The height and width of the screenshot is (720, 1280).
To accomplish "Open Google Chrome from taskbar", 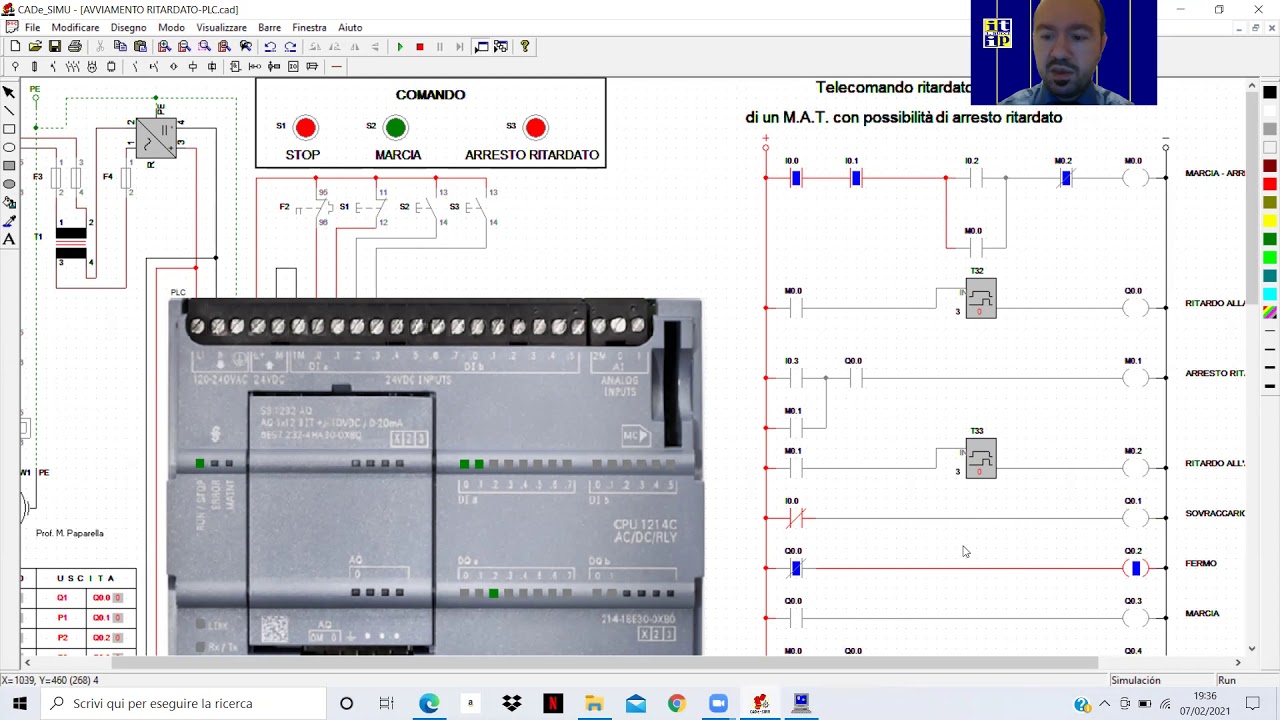I will 677,704.
